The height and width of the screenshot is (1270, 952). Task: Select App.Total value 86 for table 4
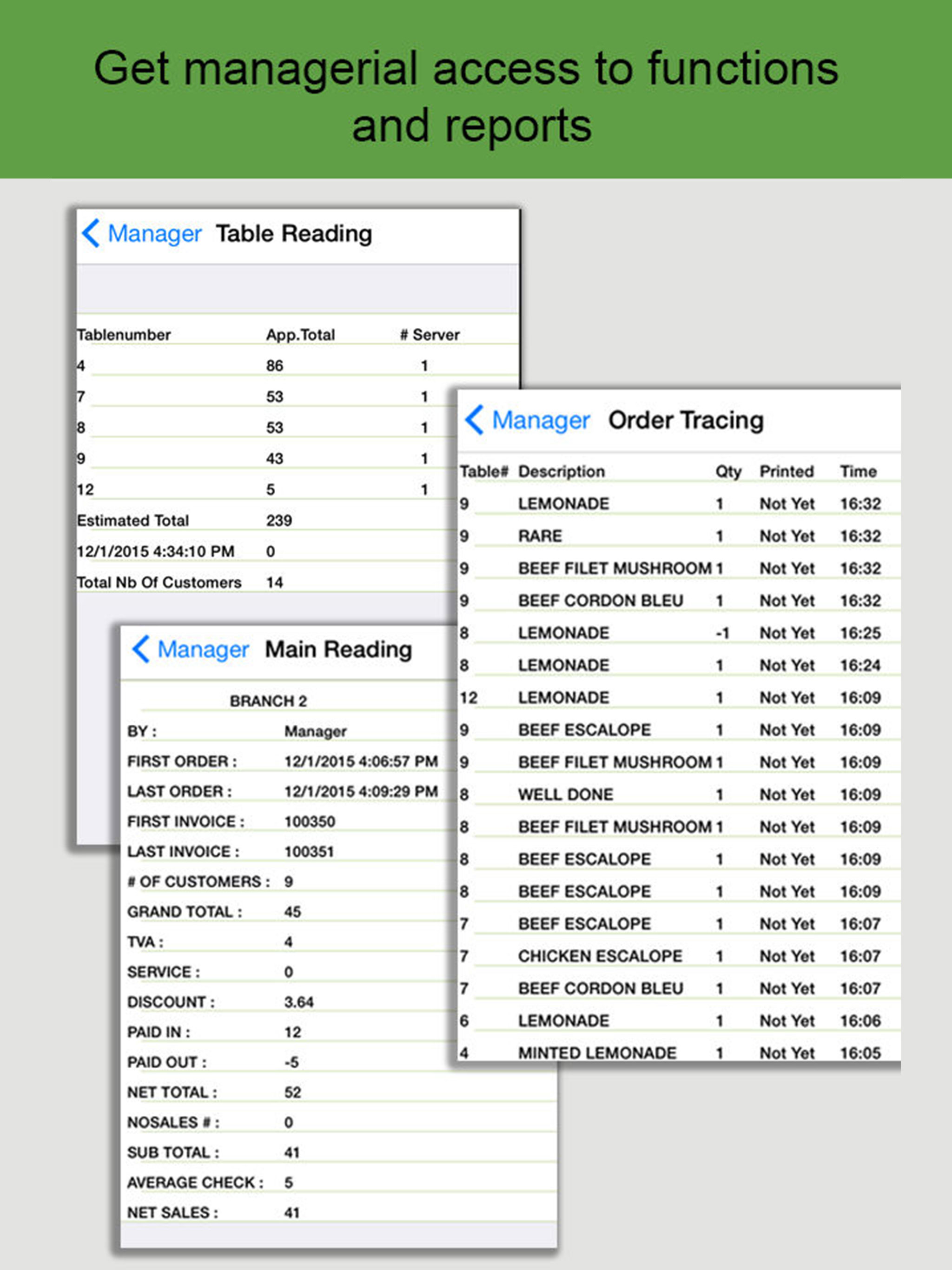coord(274,366)
